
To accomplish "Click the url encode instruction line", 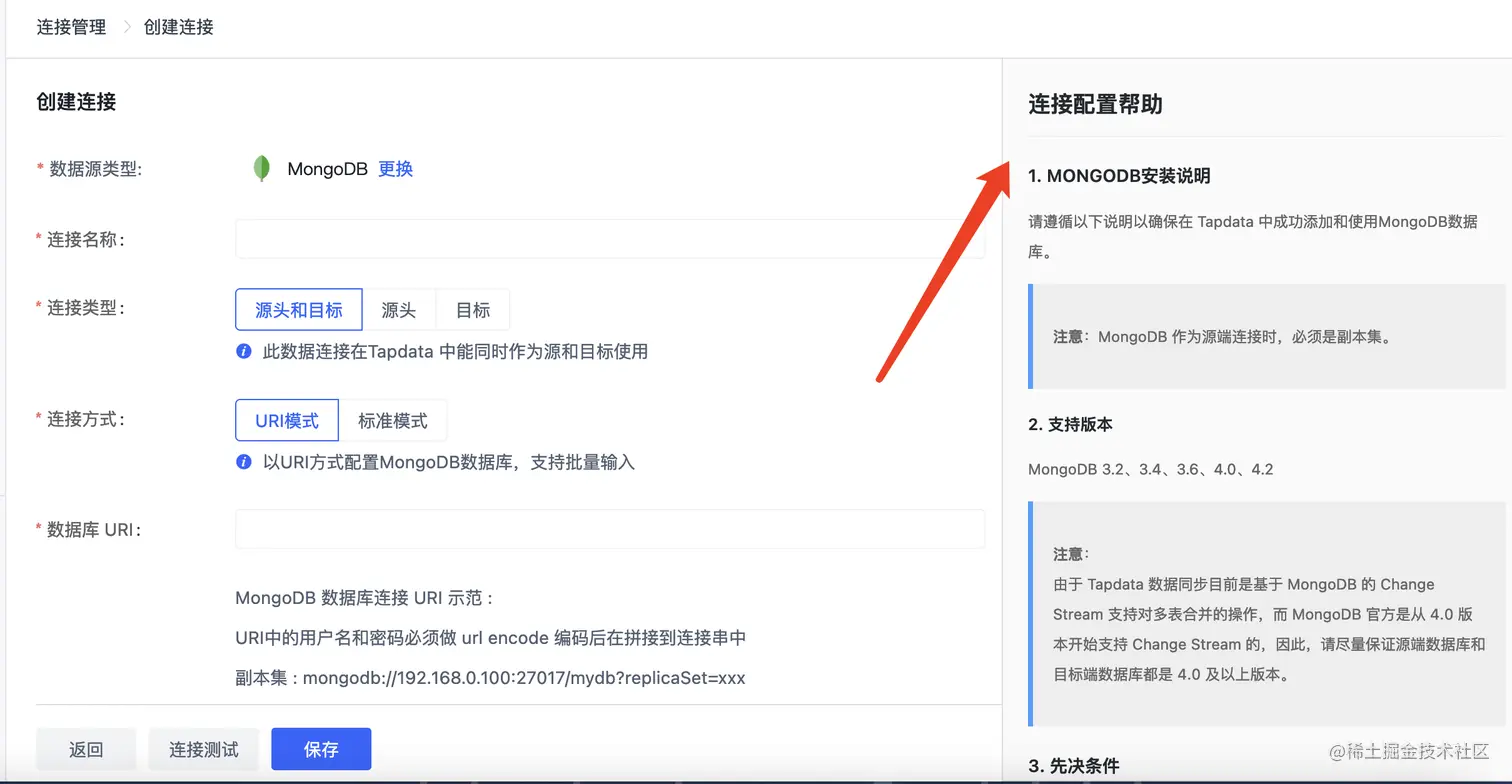I will (x=491, y=638).
